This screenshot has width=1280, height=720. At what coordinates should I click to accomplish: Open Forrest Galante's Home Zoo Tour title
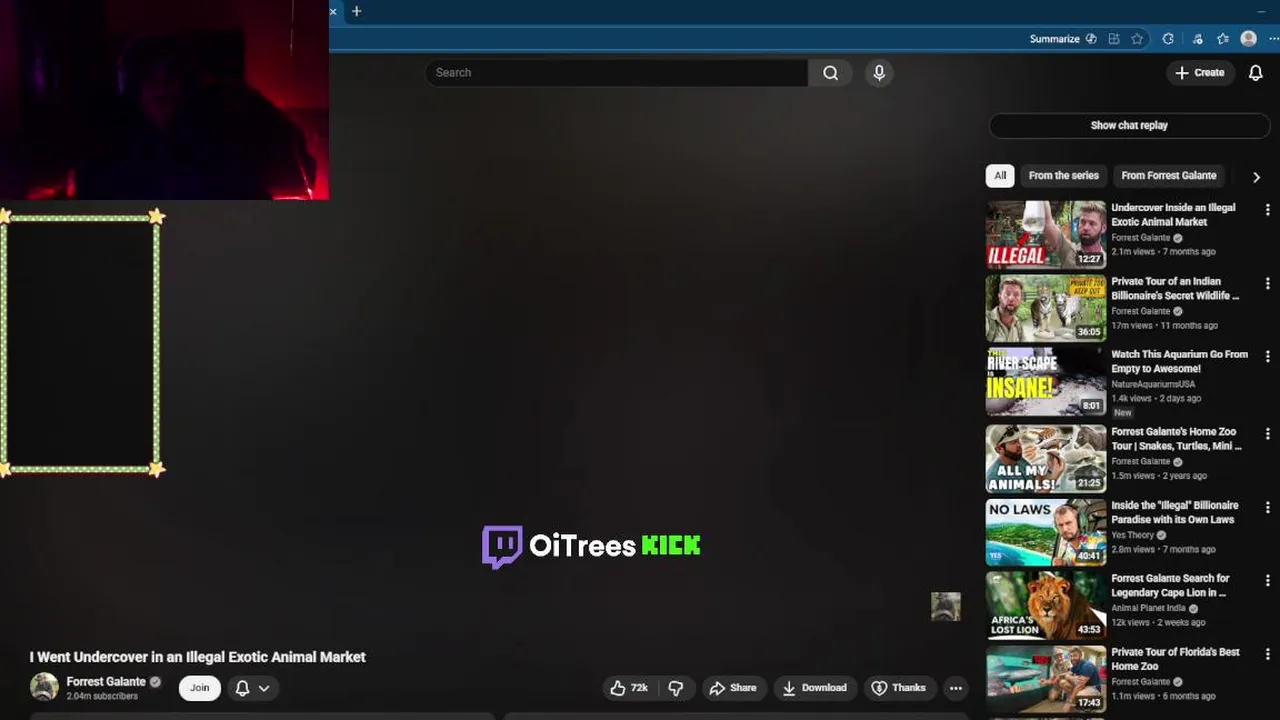coord(1176,438)
